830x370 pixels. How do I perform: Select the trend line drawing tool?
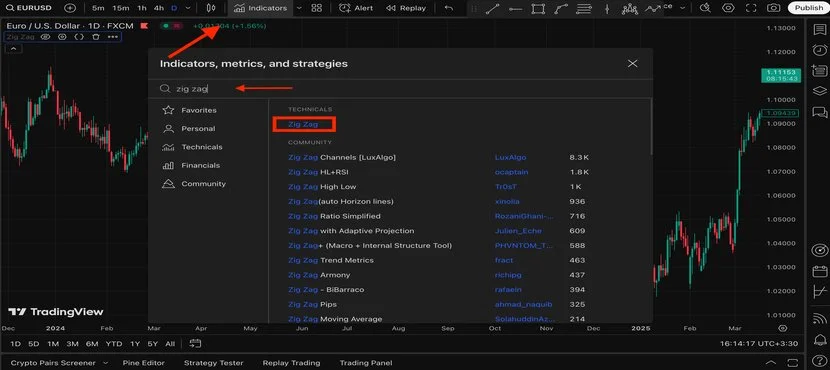click(x=492, y=8)
